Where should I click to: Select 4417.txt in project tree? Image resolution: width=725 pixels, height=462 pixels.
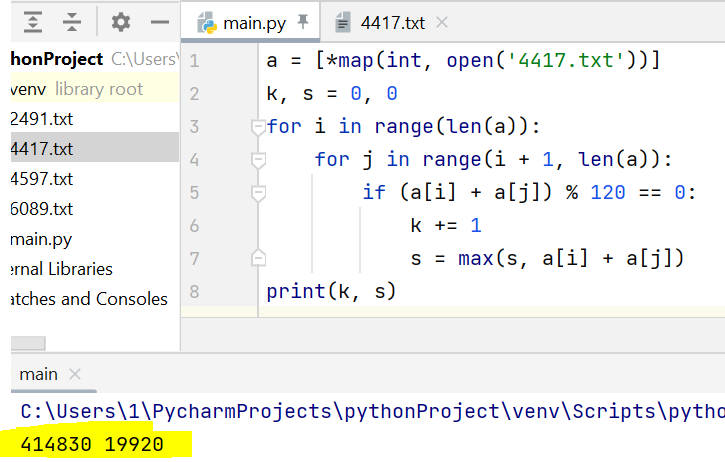click(95, 148)
